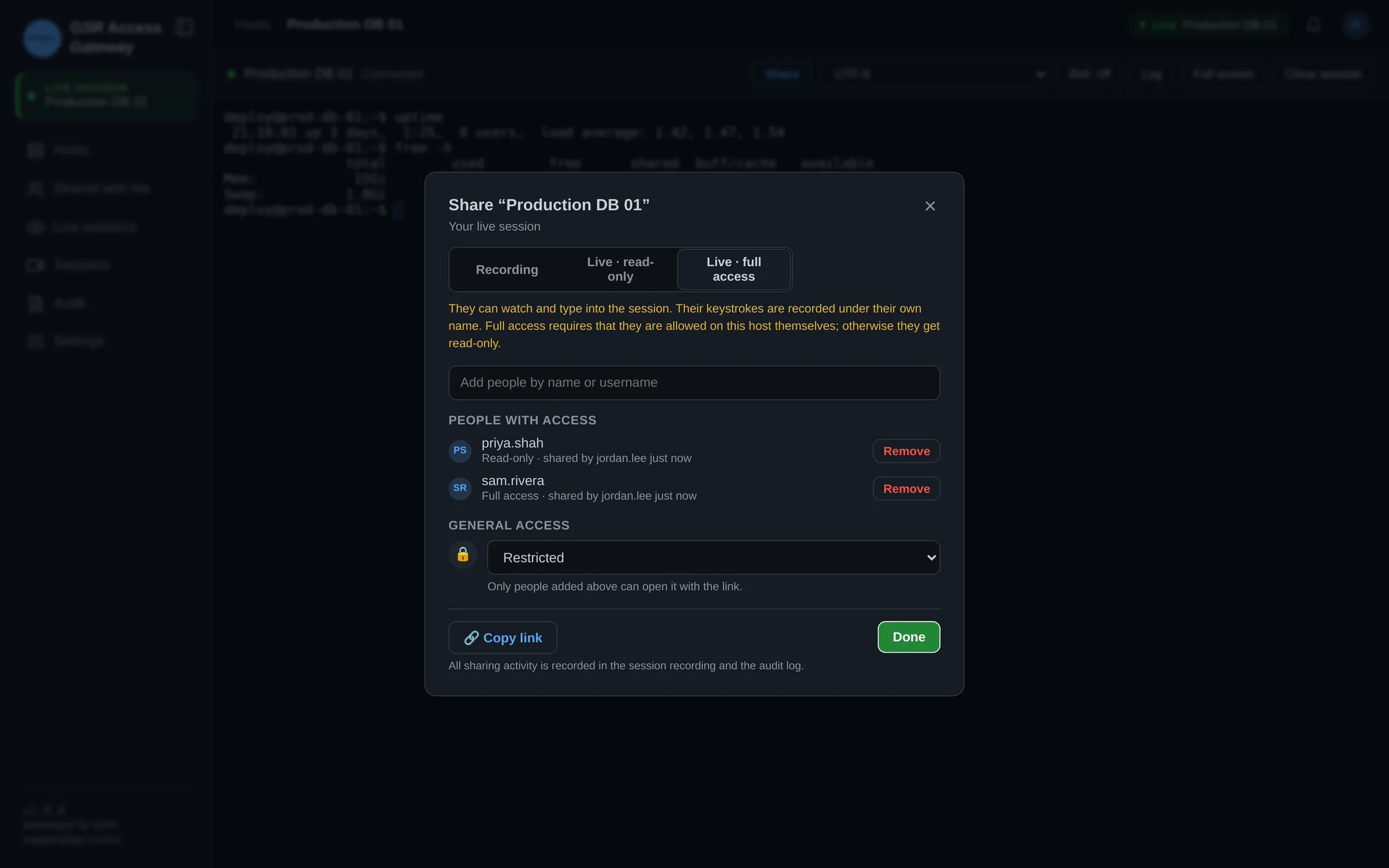Click the PS avatar for priya.shah
The height and width of the screenshot is (868, 1389).
(x=460, y=451)
